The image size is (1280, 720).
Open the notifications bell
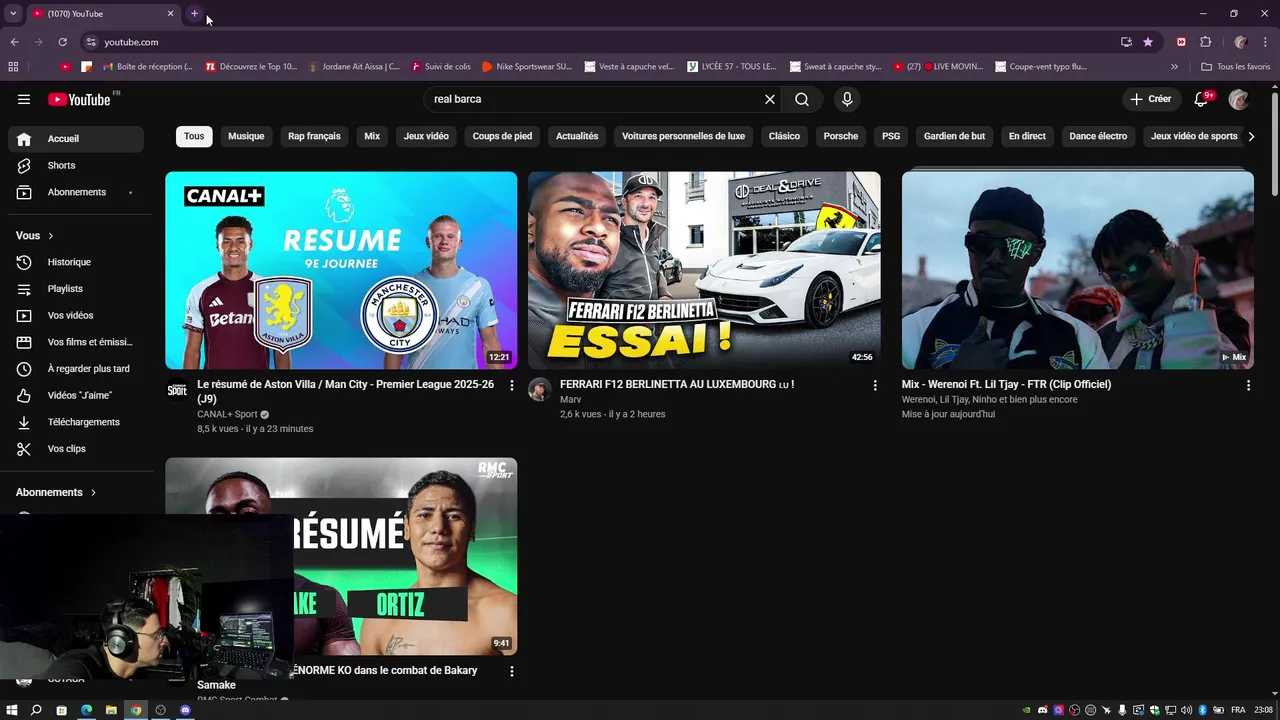coord(1202,99)
